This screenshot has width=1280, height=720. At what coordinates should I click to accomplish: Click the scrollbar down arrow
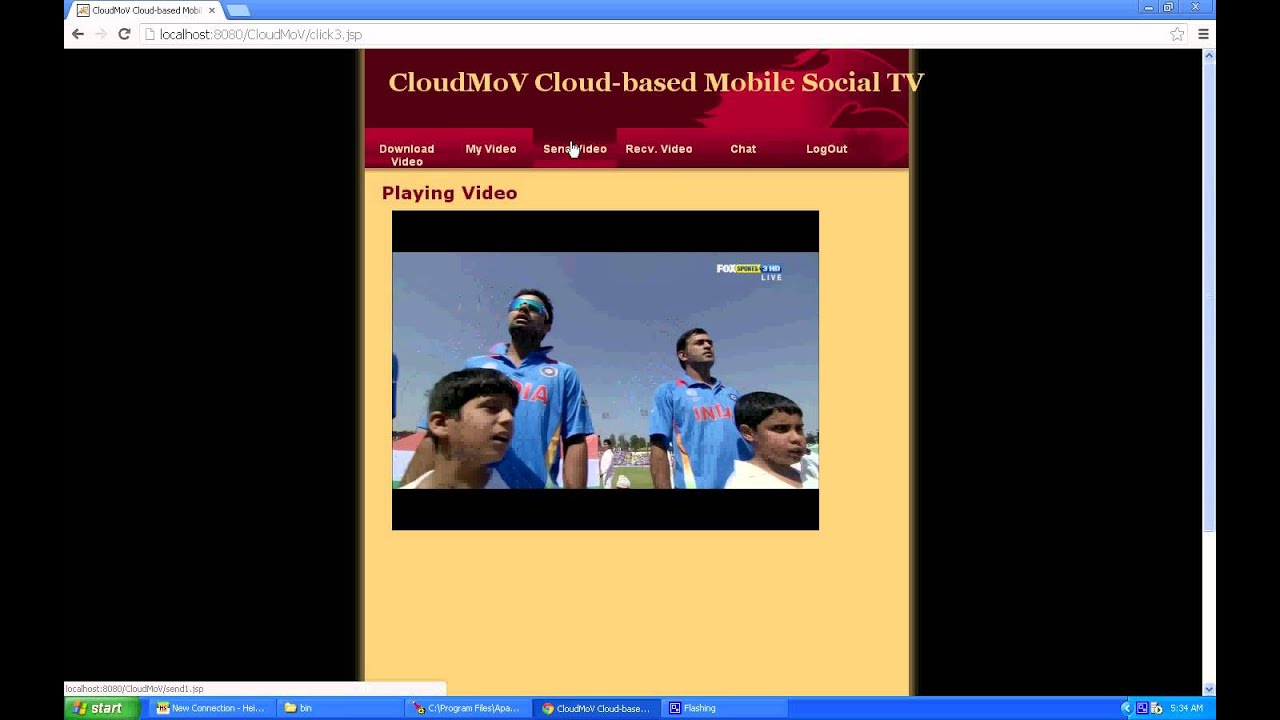click(1208, 689)
